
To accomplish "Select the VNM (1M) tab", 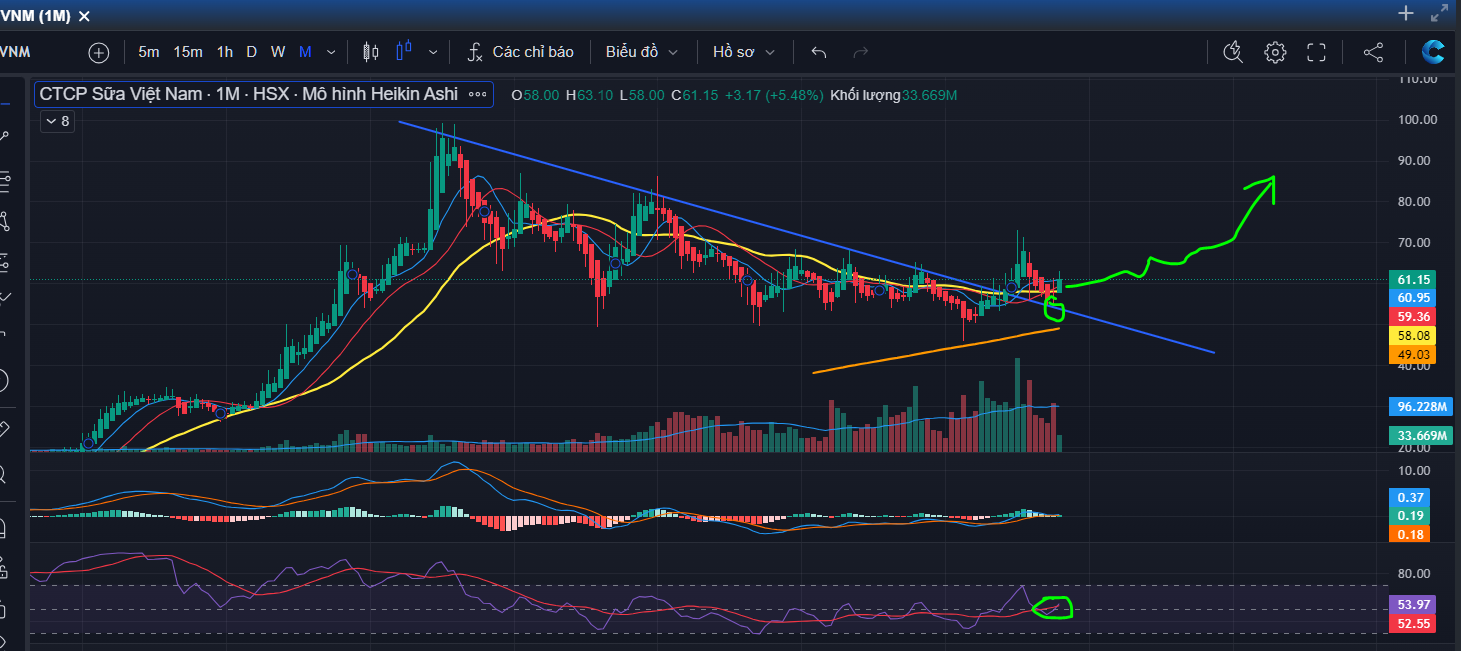I will (x=35, y=16).
